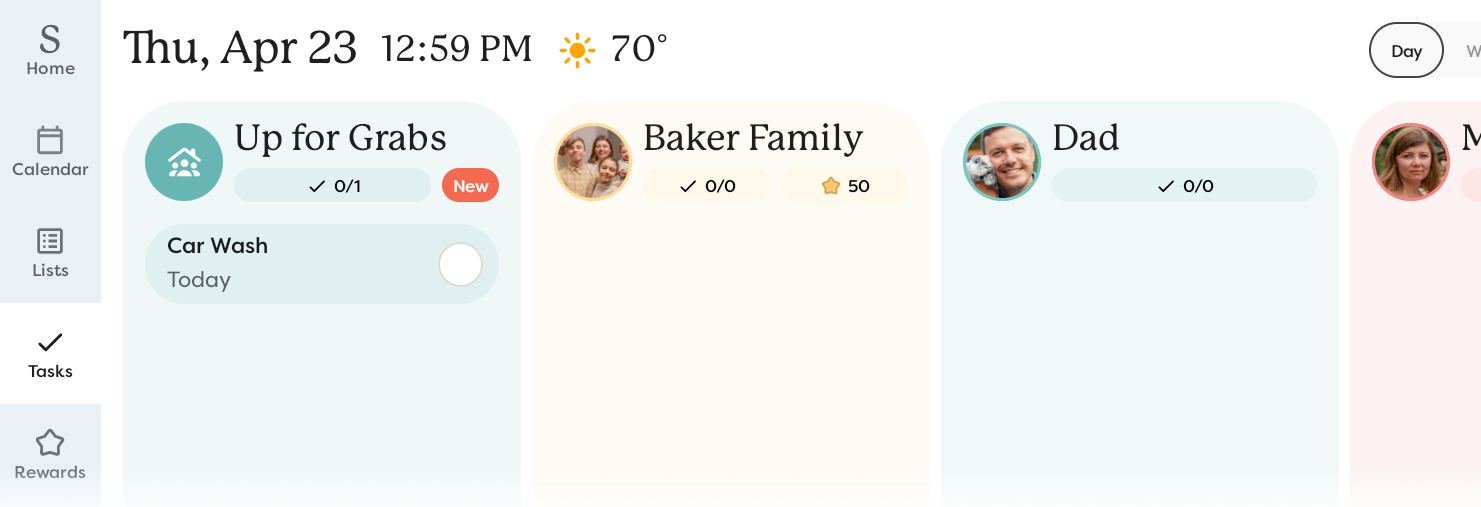Click the Up for Grabs house icon
The height and width of the screenshot is (507, 1481).
(184, 162)
